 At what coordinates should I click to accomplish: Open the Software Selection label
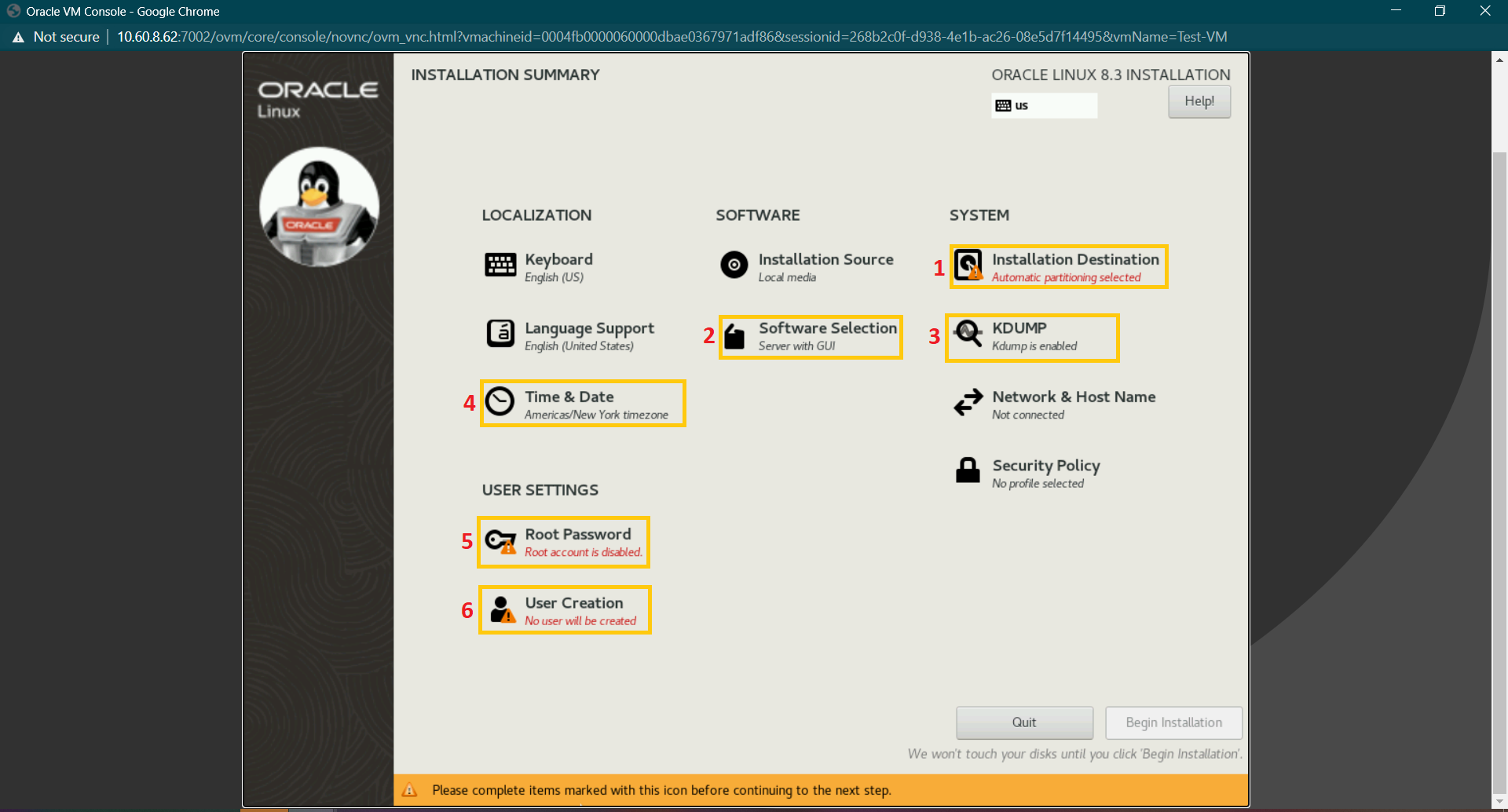tap(828, 327)
